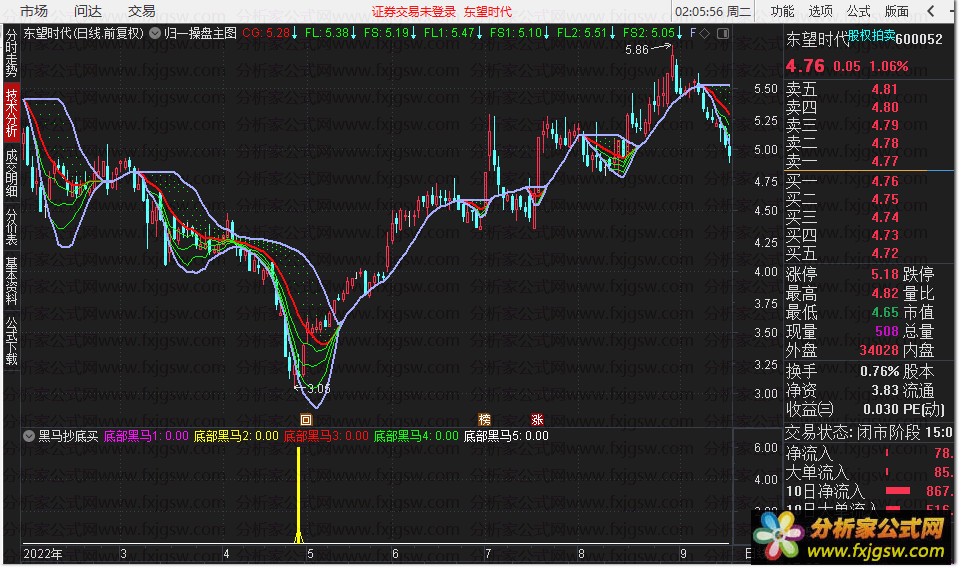
Task: Click the 10日净流入 red bar
Action: [x=898, y=491]
